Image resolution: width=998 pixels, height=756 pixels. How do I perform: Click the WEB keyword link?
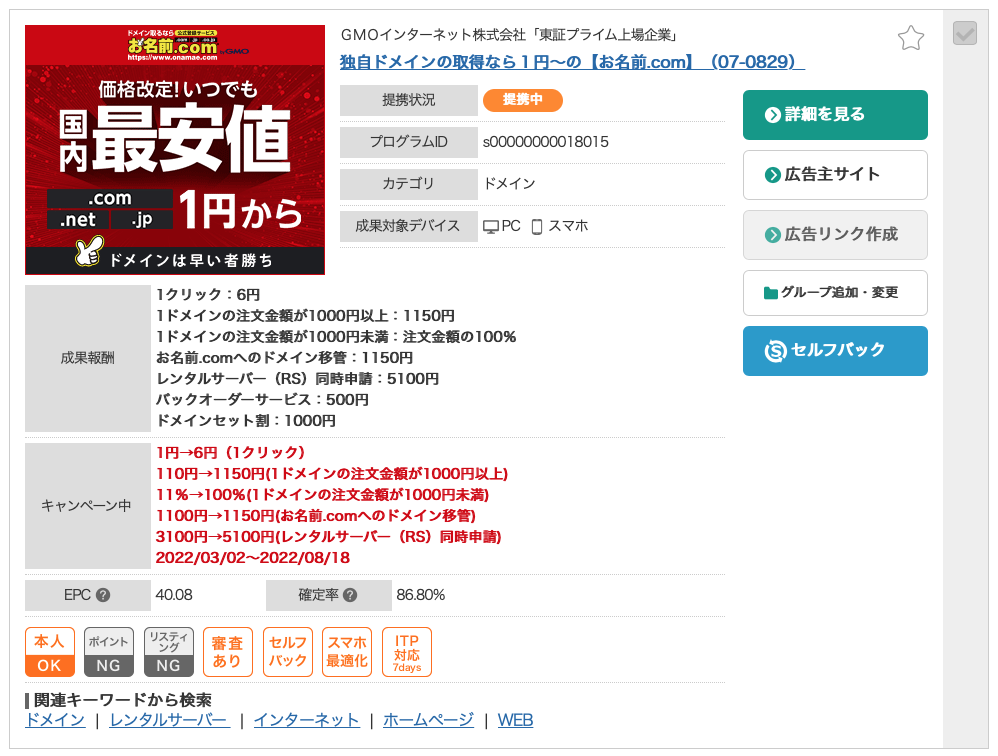pos(516,720)
